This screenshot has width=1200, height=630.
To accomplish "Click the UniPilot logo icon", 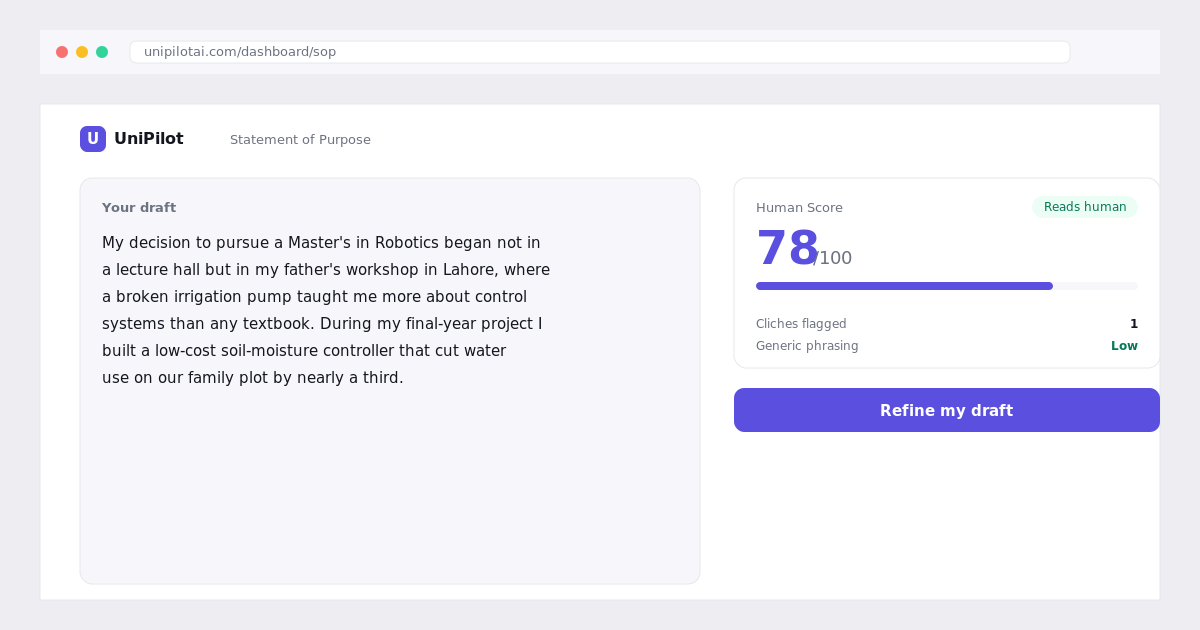I will 93,139.
